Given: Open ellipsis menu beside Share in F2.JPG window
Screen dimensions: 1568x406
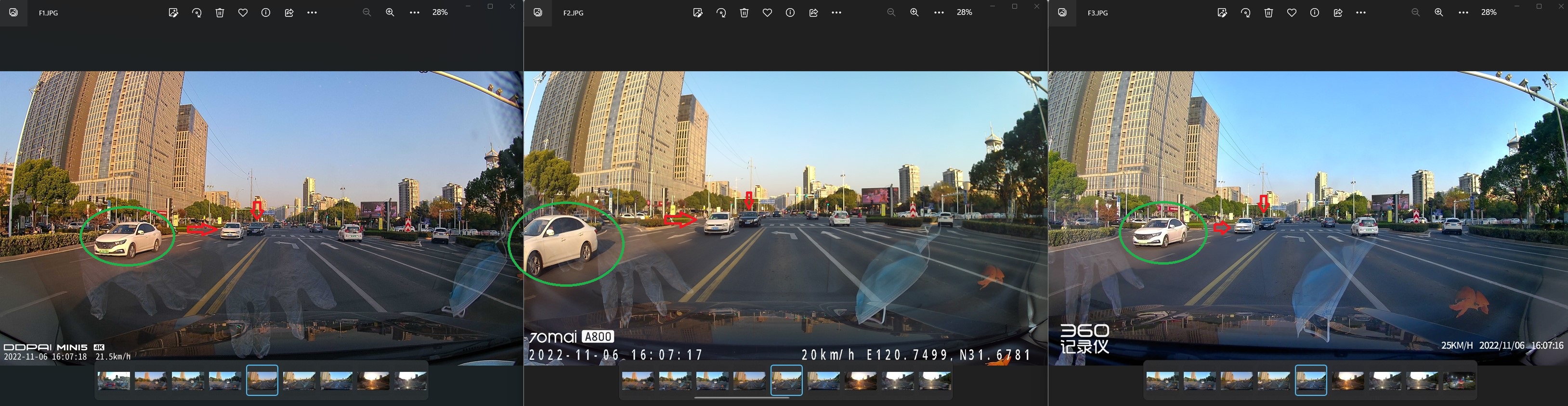Looking at the screenshot, I should click(x=837, y=13).
